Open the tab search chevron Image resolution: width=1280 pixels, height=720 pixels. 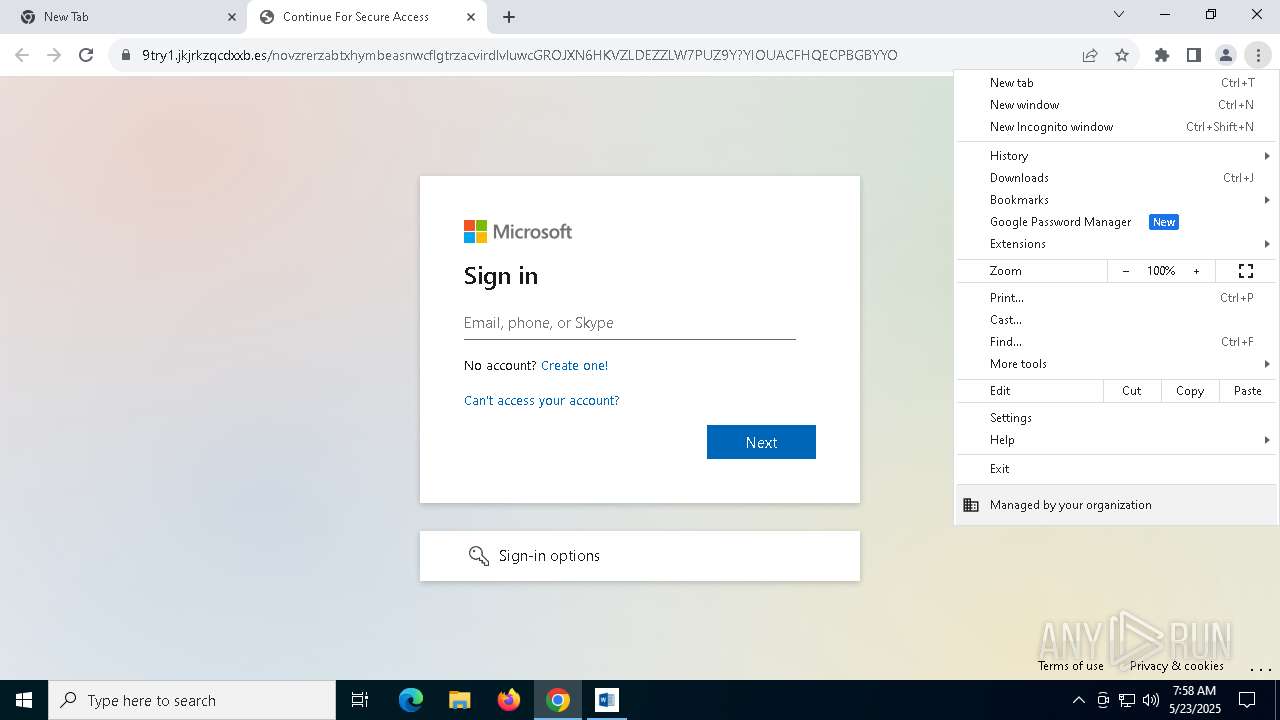[1119, 14]
